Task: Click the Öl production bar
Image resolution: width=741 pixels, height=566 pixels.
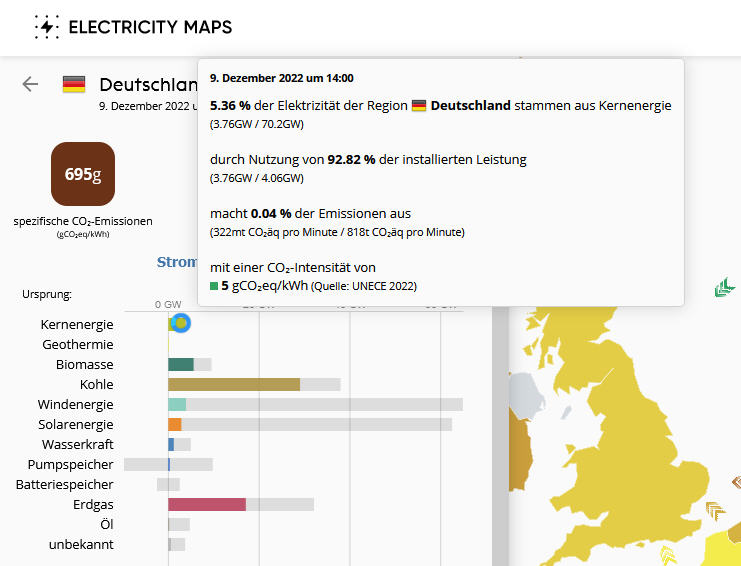Action: (179, 524)
